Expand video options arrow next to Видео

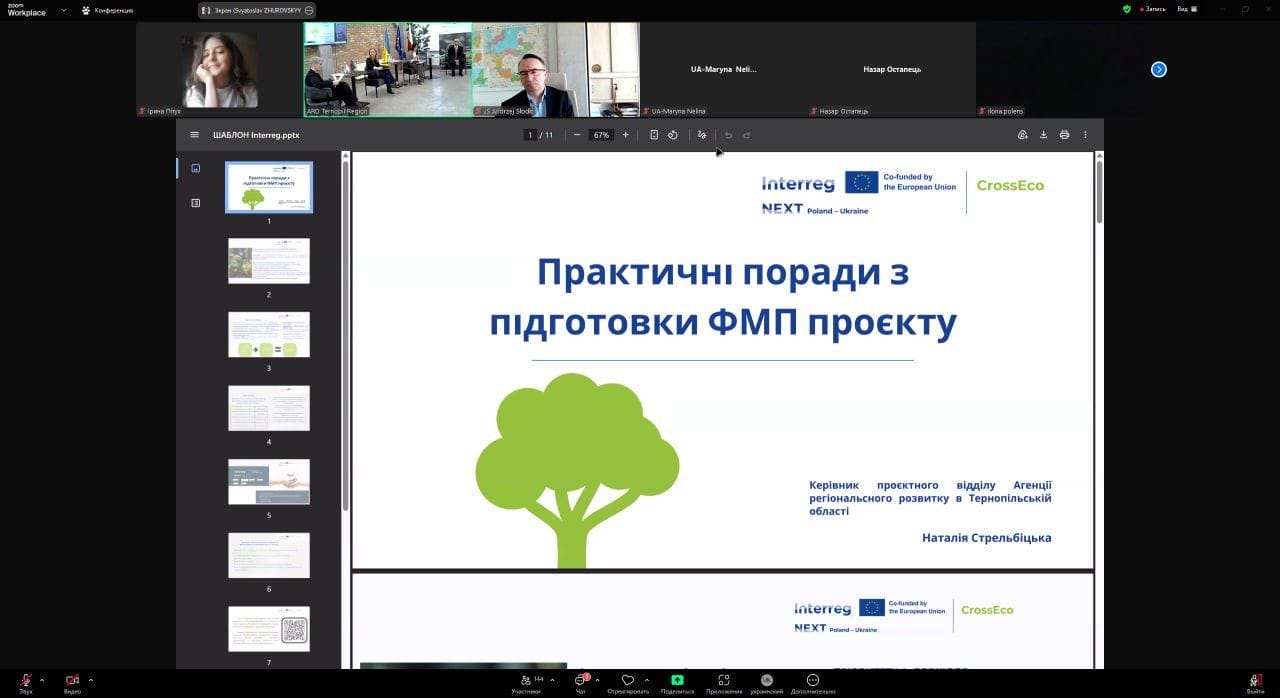(91, 679)
